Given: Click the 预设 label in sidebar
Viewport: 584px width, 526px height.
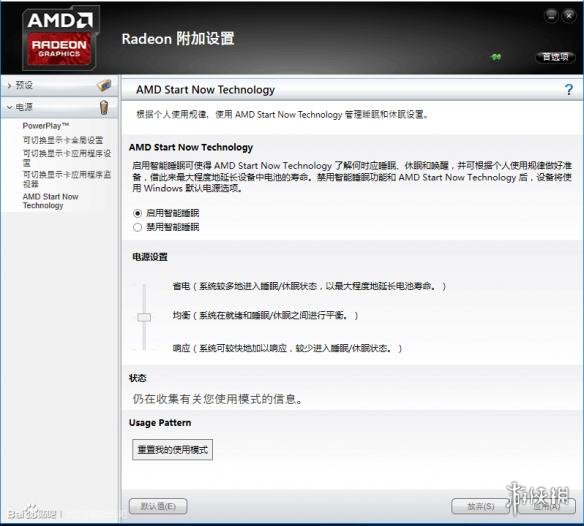Looking at the screenshot, I should 24,85.
